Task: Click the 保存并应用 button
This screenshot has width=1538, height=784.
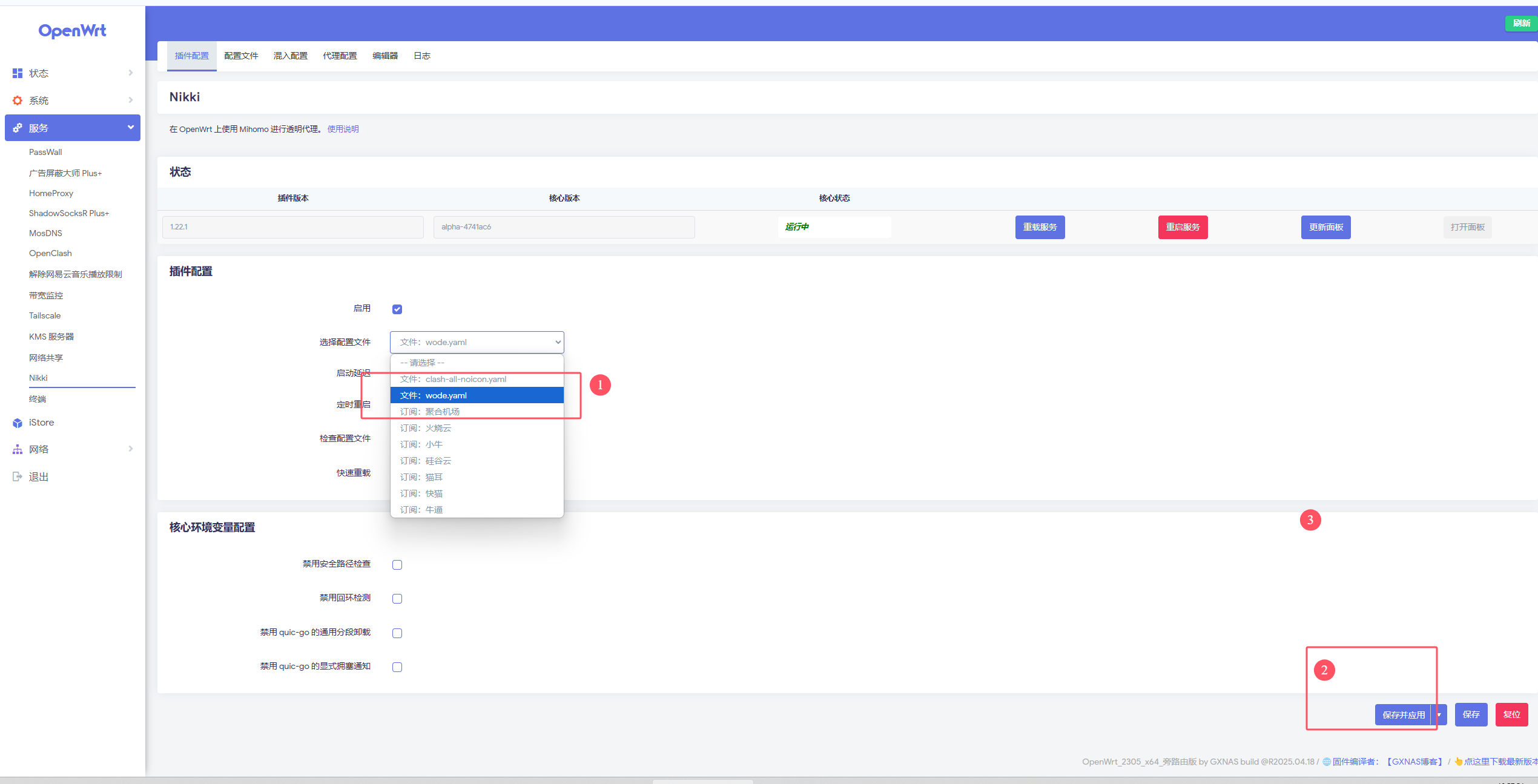Action: [x=1404, y=715]
